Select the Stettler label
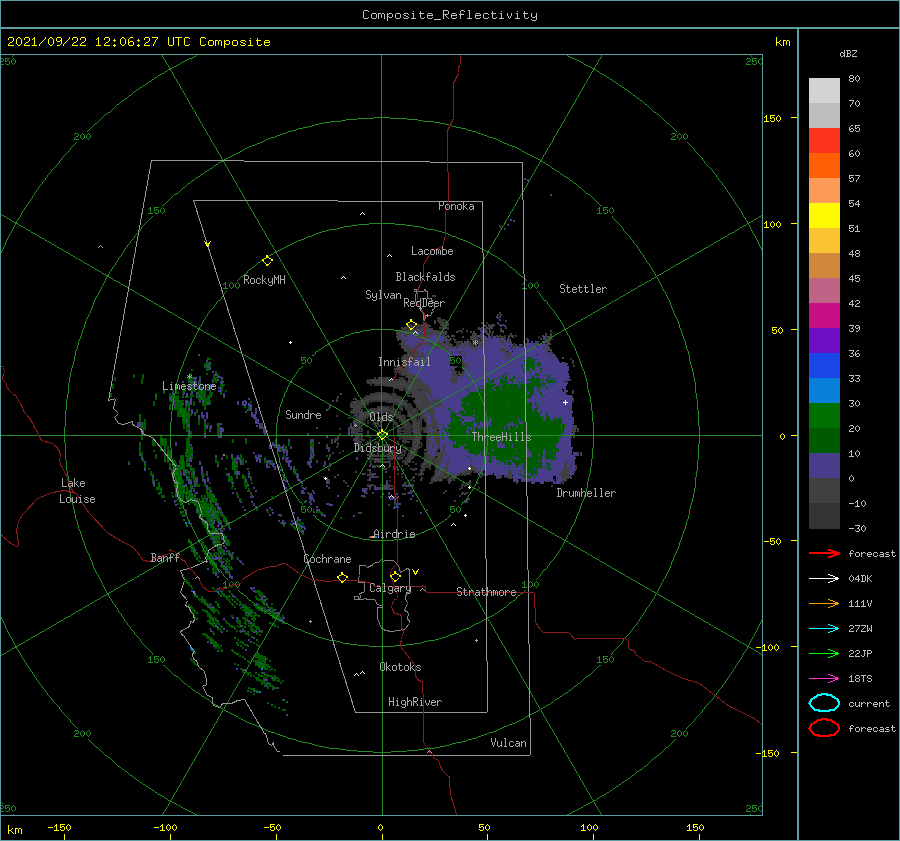 click(583, 289)
